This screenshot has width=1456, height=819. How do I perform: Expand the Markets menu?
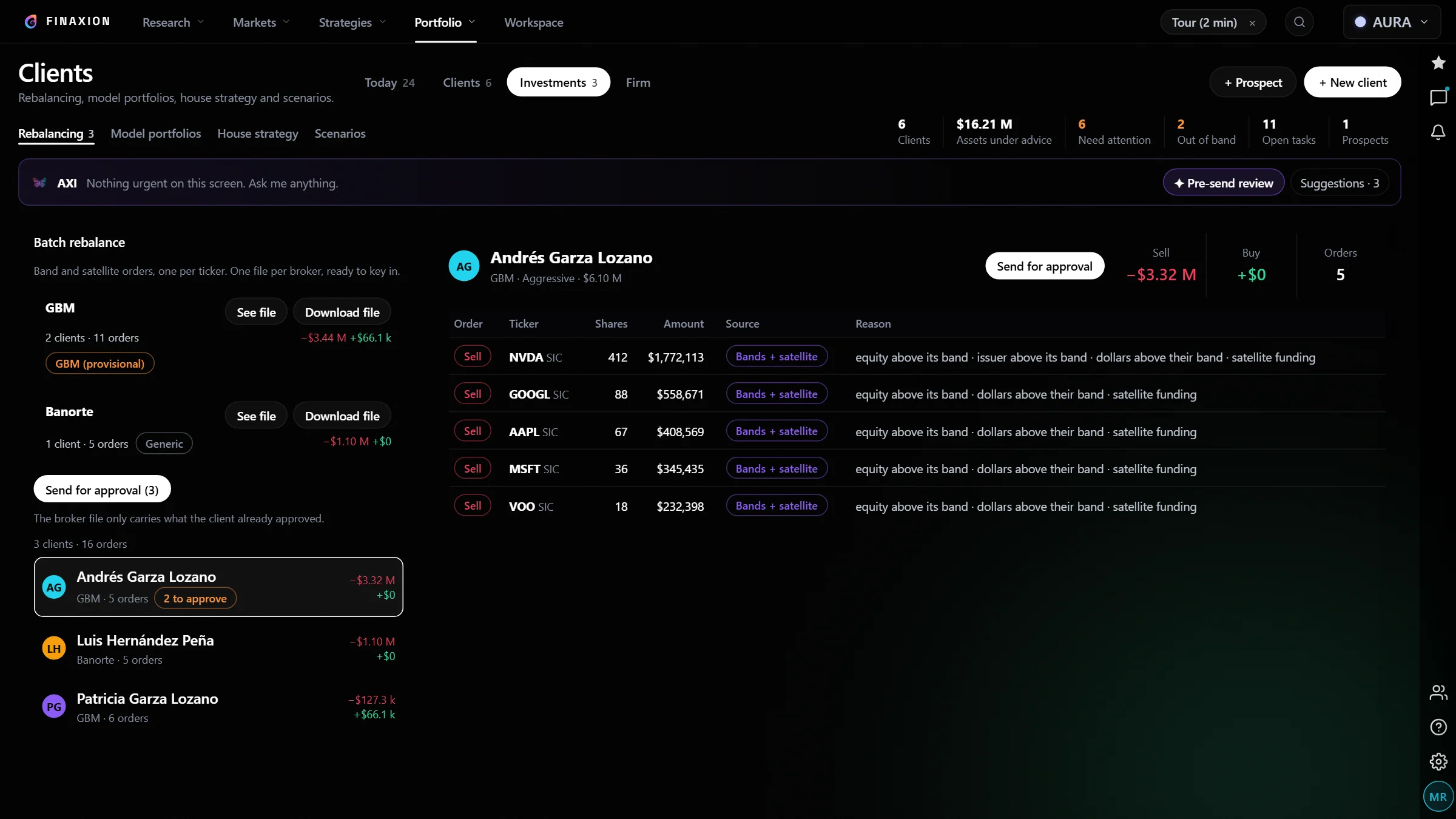(261, 22)
